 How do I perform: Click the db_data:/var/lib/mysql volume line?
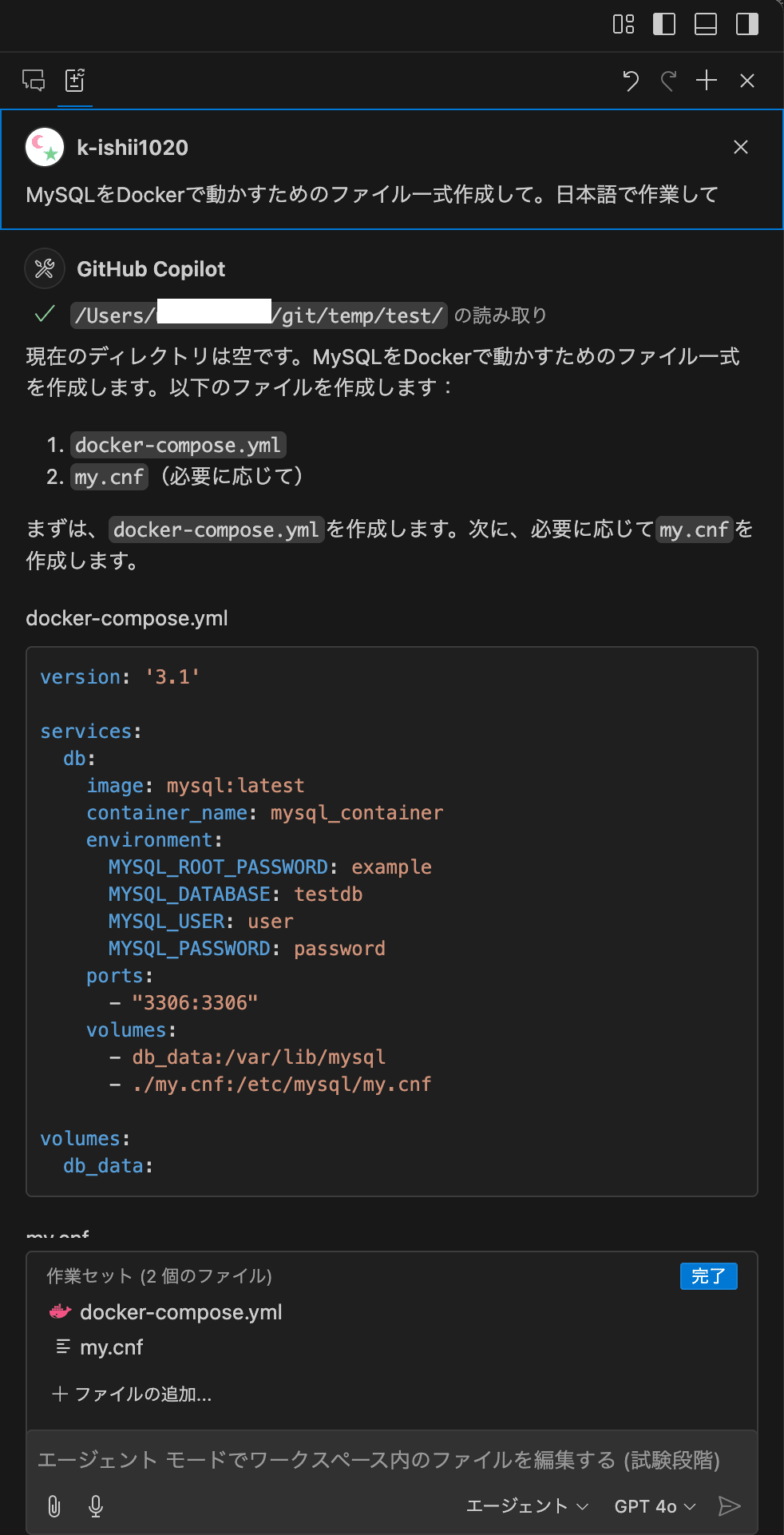[x=247, y=1057]
